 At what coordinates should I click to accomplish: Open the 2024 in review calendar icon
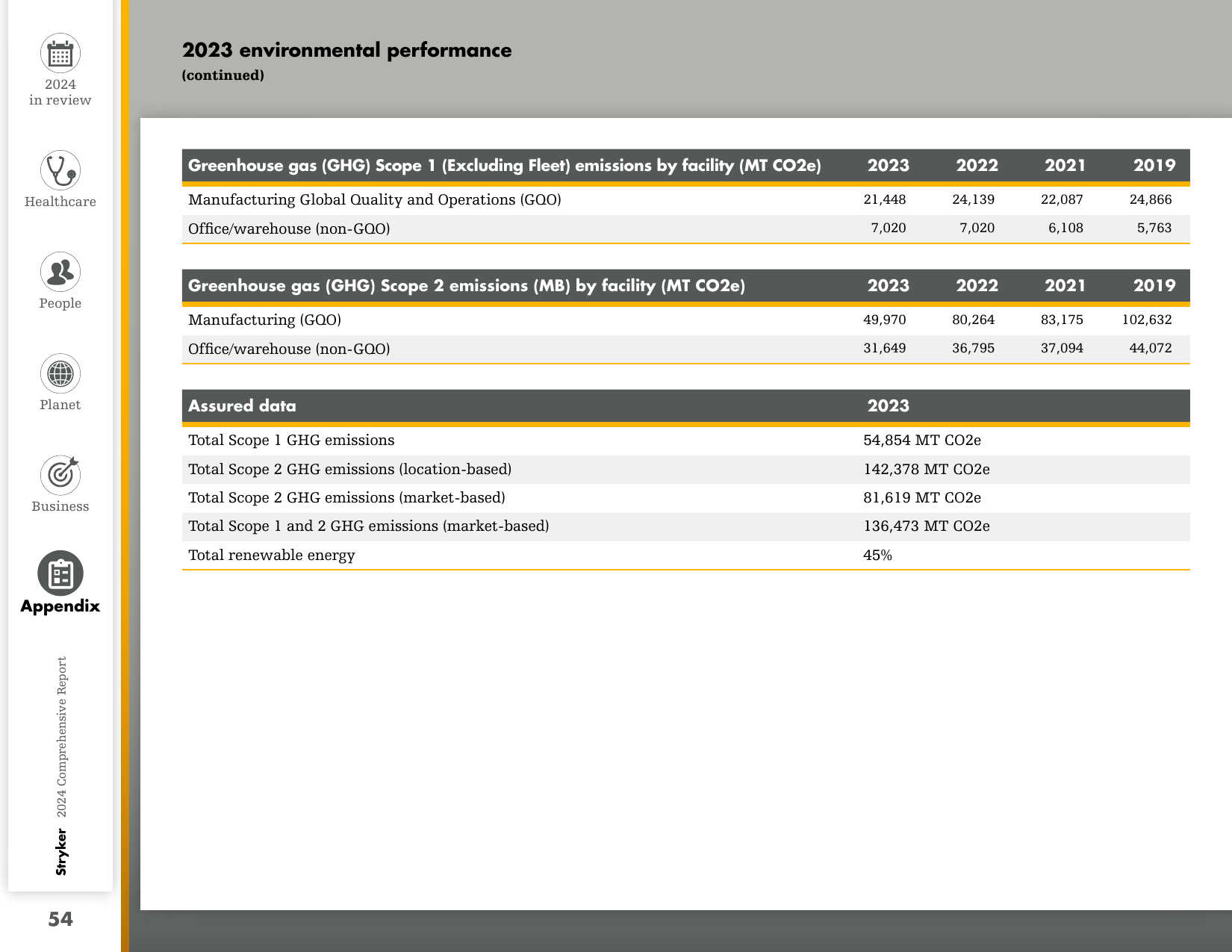point(60,54)
